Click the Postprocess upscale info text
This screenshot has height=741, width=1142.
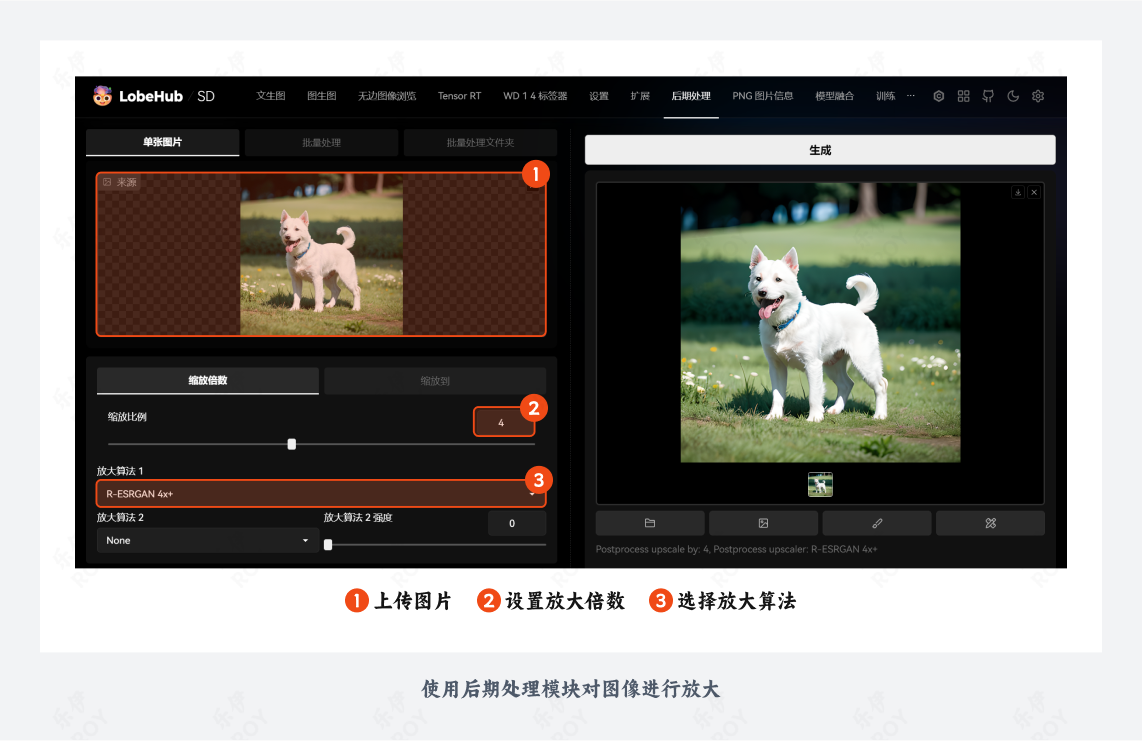736,549
